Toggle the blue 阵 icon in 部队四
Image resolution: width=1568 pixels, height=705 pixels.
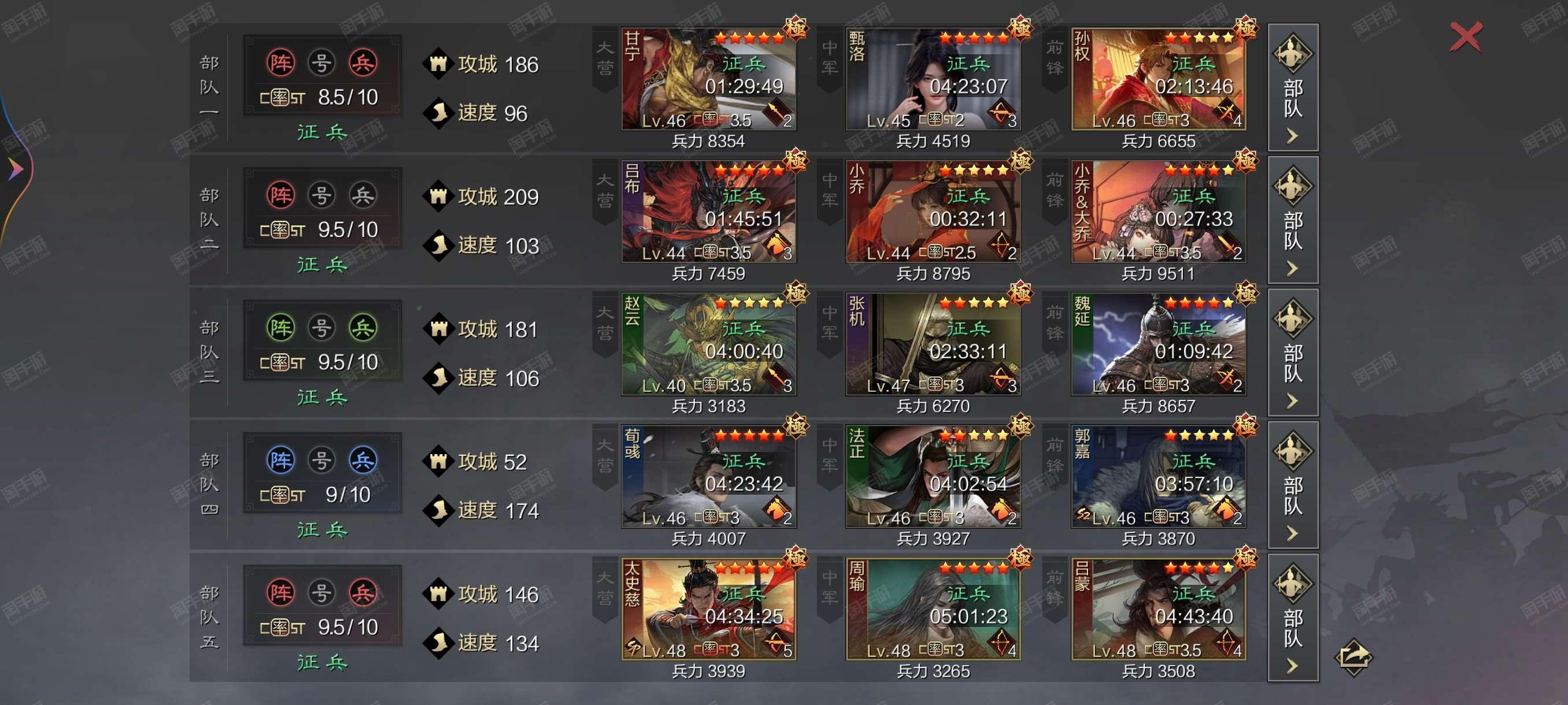click(280, 460)
